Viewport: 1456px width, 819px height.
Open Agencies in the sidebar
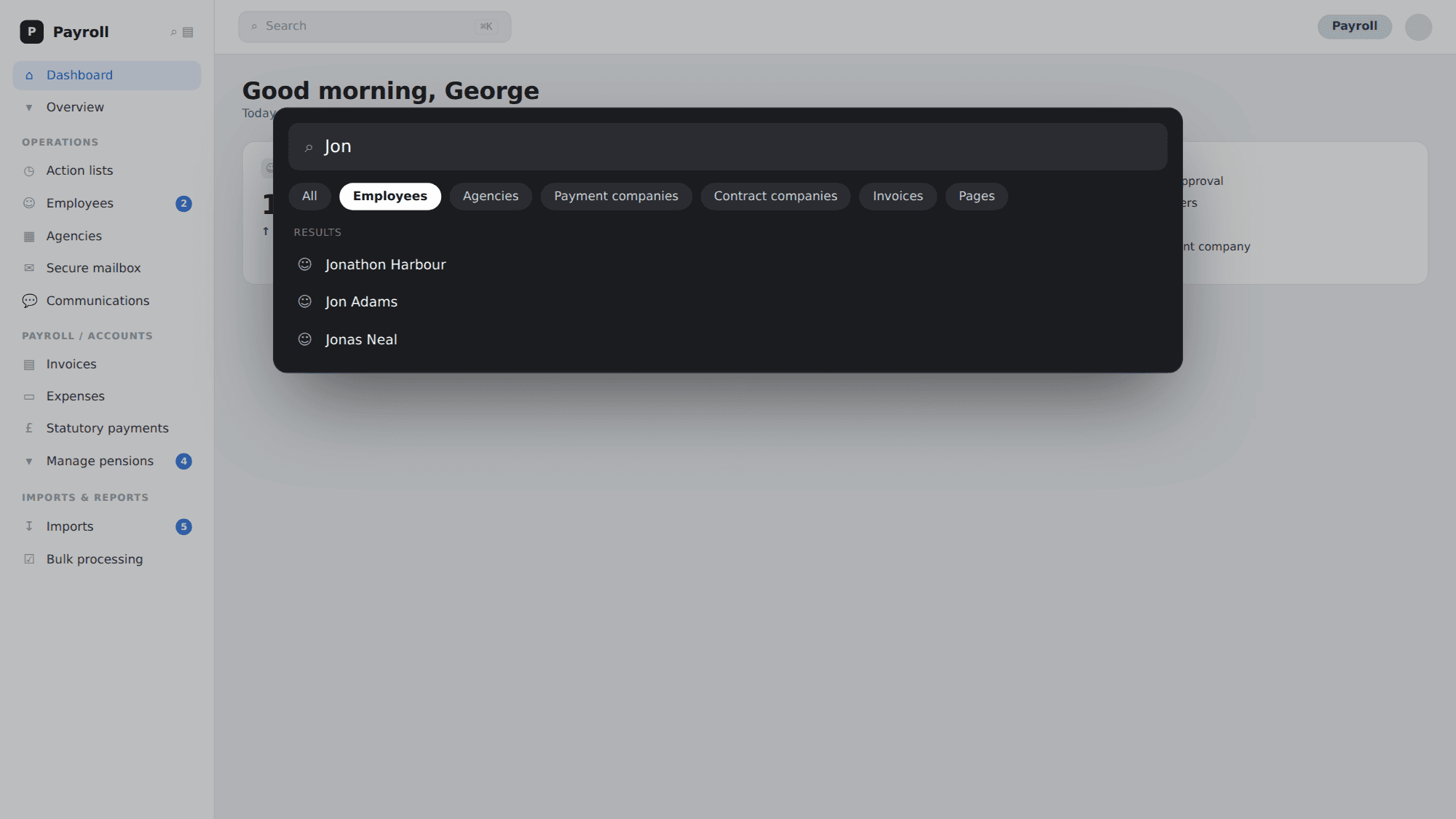point(107,236)
